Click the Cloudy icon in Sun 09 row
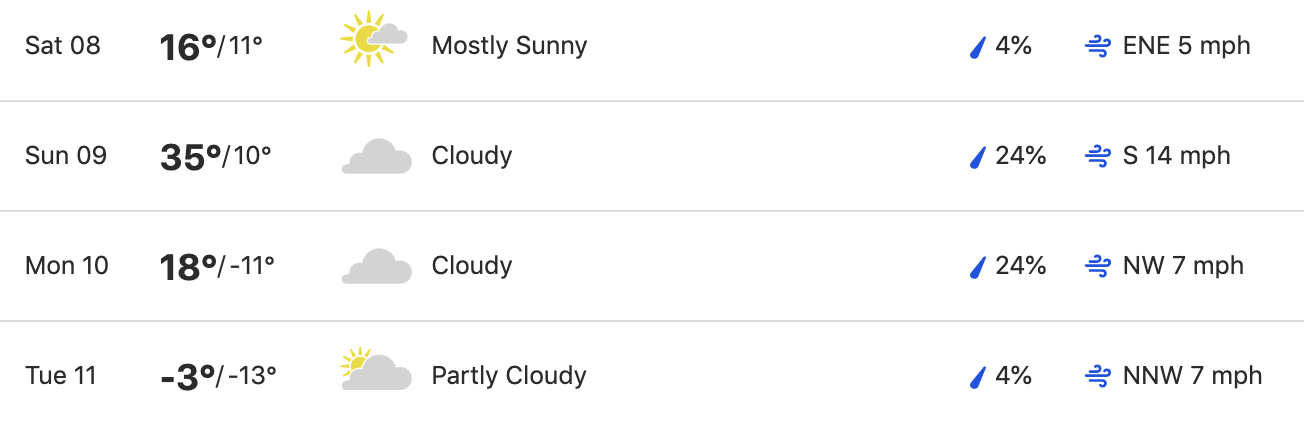Screen dimensions: 1304x428 (377, 157)
